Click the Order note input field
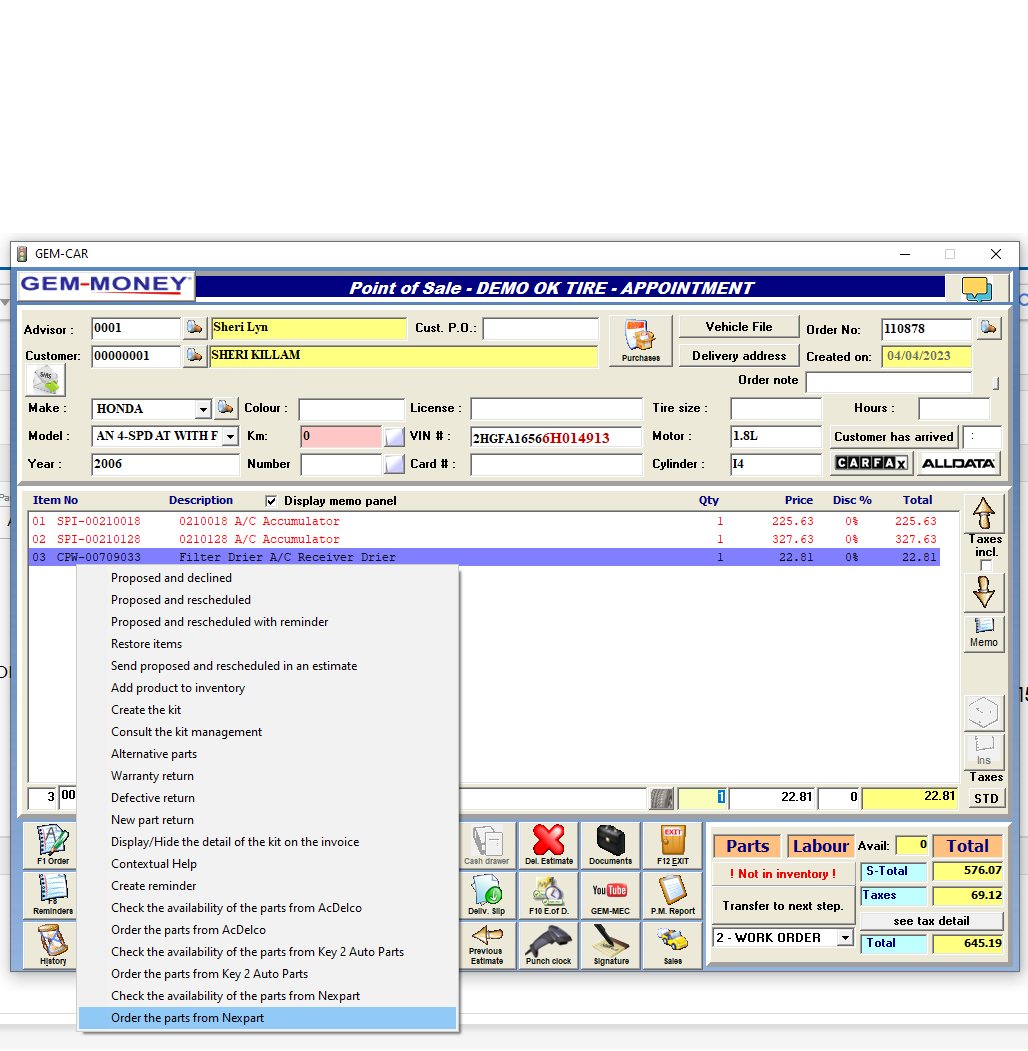 [889, 382]
